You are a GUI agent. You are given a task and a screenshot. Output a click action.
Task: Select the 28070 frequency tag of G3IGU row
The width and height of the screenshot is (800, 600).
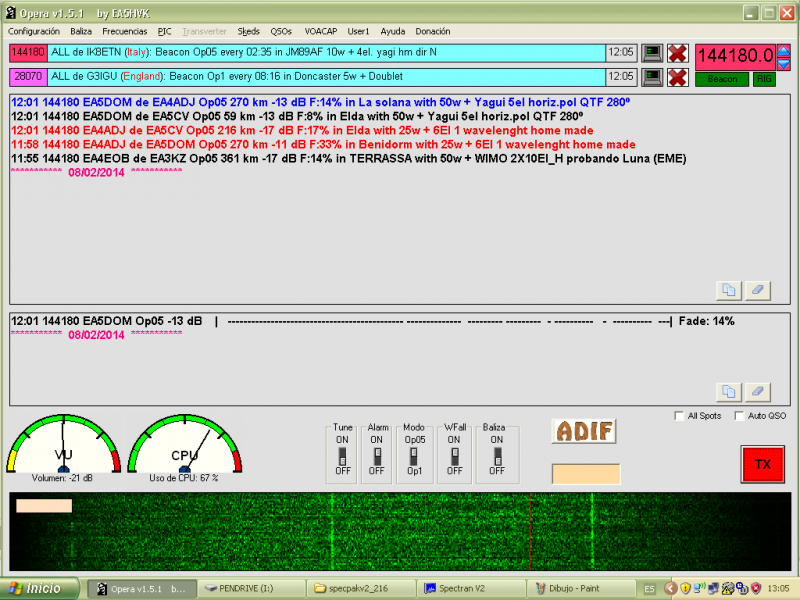[x=28, y=77]
